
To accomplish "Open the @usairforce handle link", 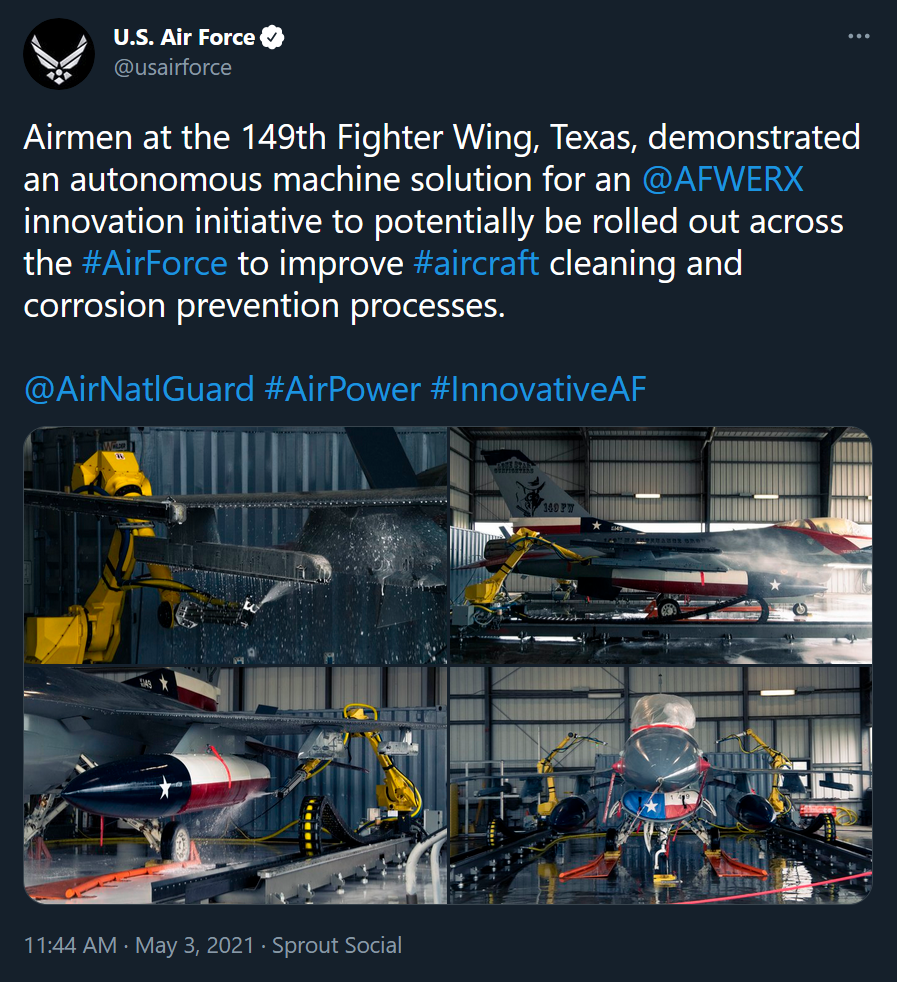I will [x=173, y=67].
